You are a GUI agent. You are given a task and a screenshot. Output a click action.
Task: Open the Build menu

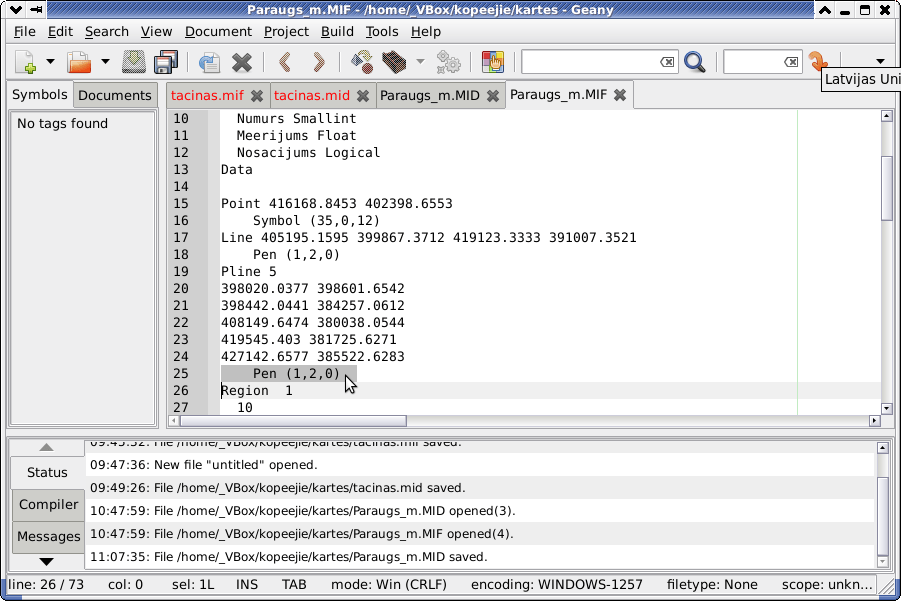(x=337, y=32)
